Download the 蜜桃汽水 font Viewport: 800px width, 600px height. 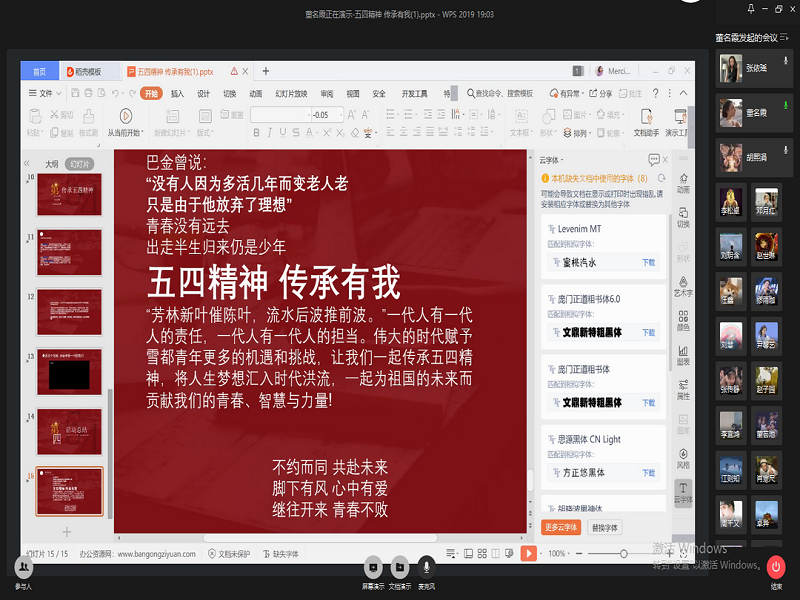pos(648,262)
